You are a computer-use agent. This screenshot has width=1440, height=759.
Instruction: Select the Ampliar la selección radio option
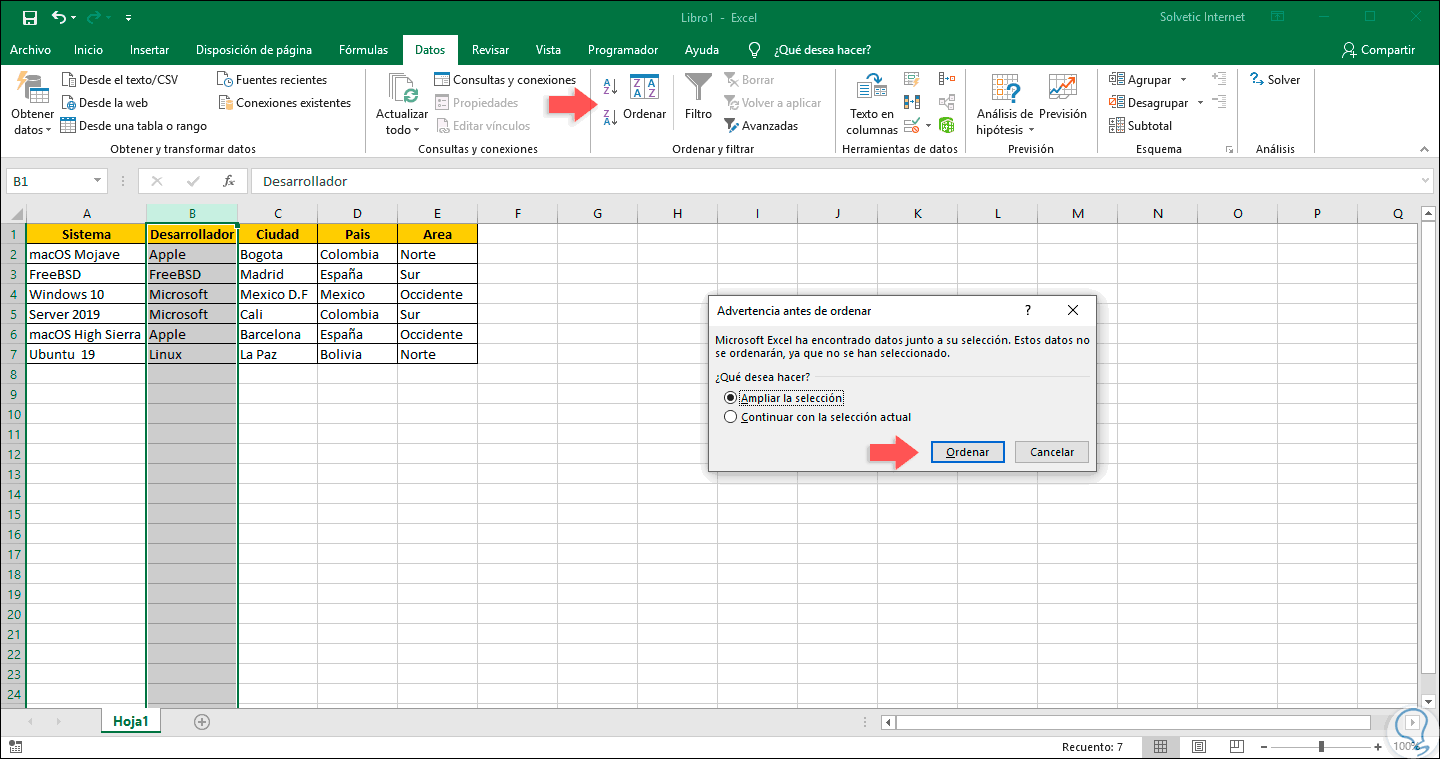(x=730, y=398)
